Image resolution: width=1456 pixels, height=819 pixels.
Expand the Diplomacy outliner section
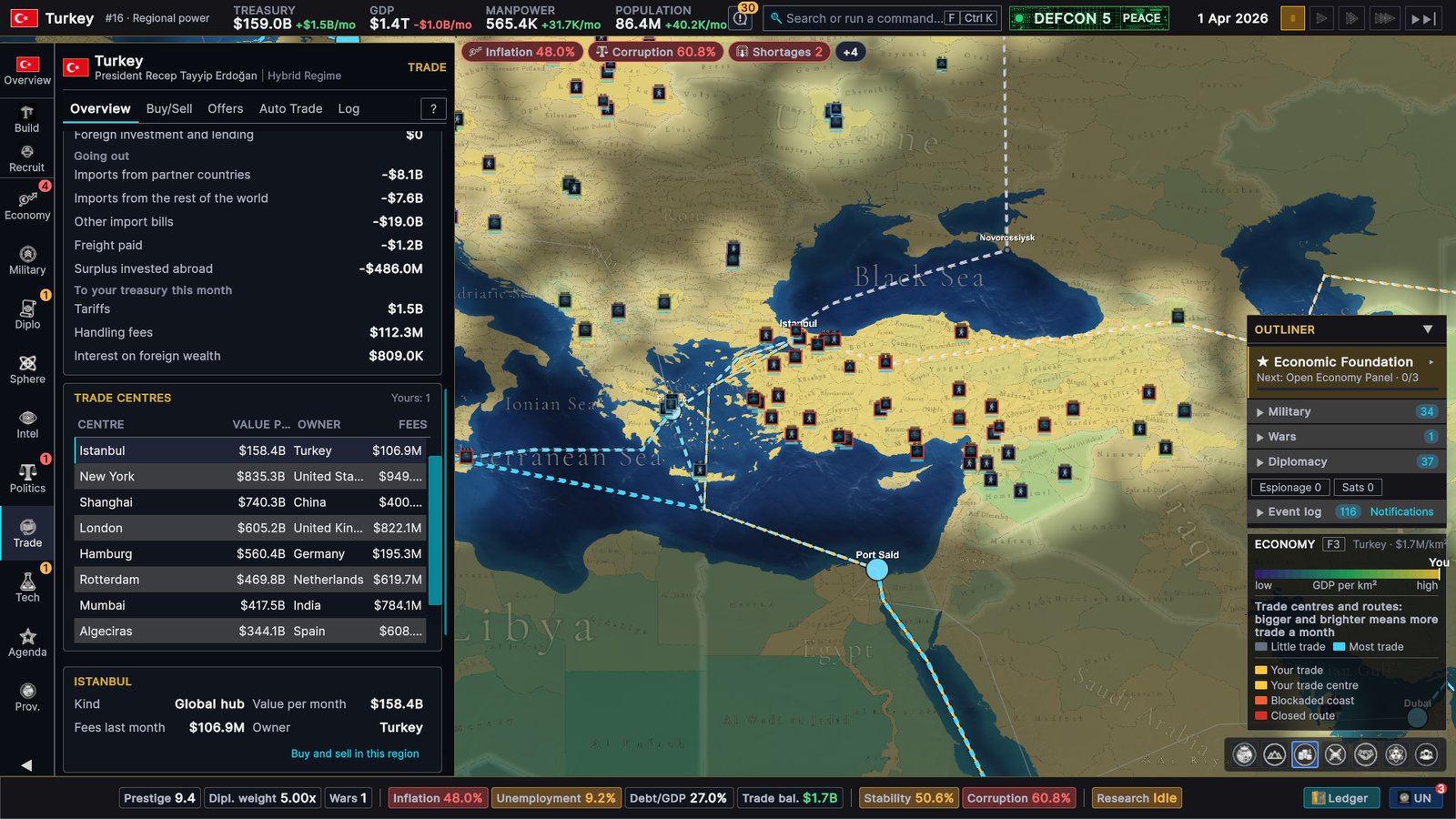(1345, 461)
